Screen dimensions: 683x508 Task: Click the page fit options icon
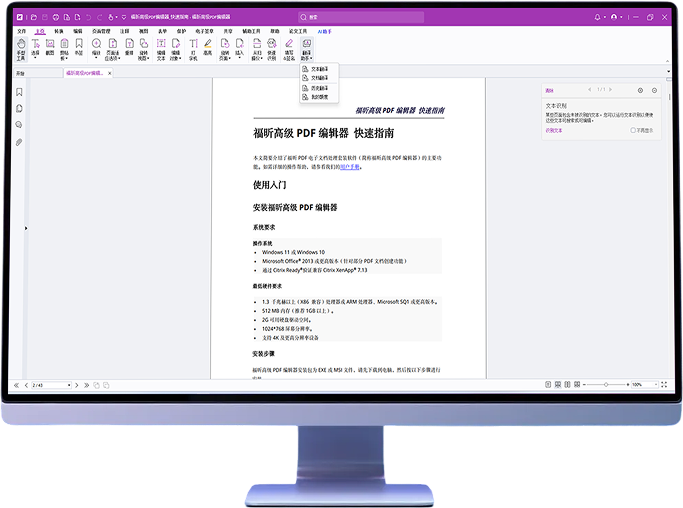click(x=112, y=44)
